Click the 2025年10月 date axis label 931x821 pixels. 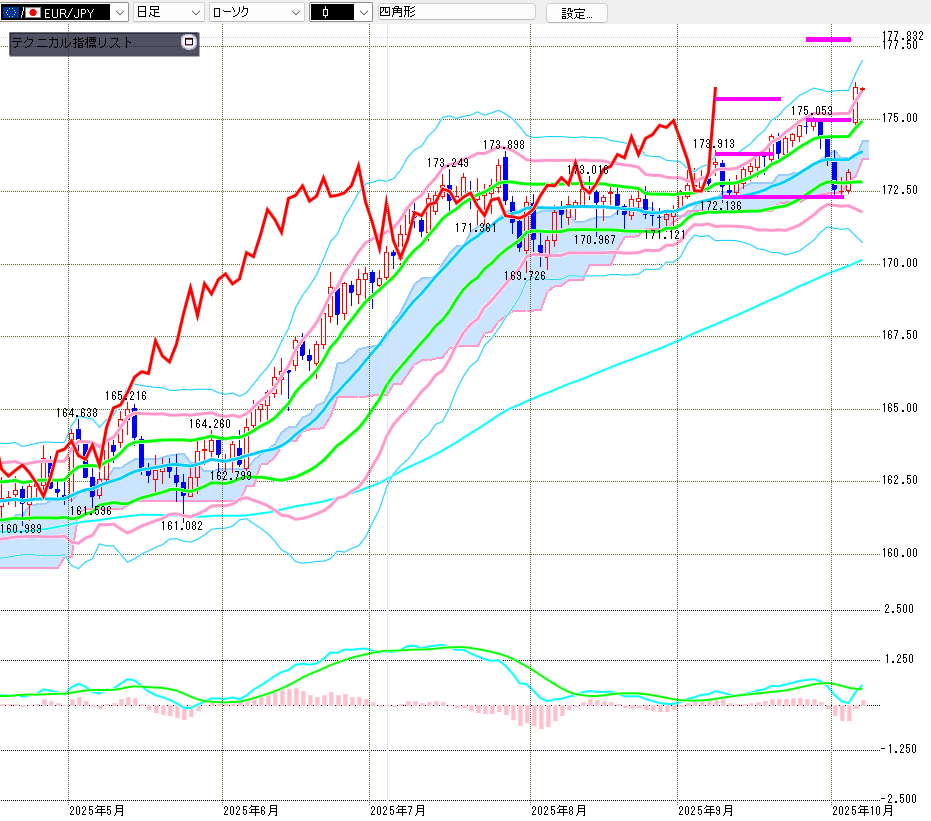[x=864, y=810]
